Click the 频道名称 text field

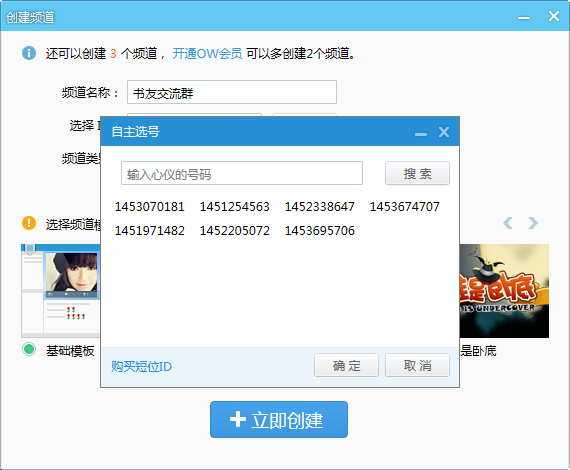(232, 92)
